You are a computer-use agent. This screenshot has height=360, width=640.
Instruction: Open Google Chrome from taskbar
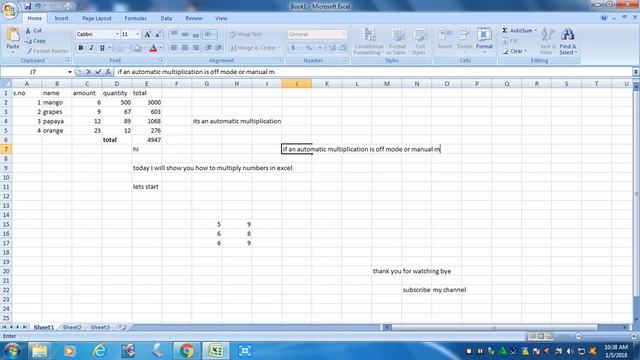click(187, 351)
